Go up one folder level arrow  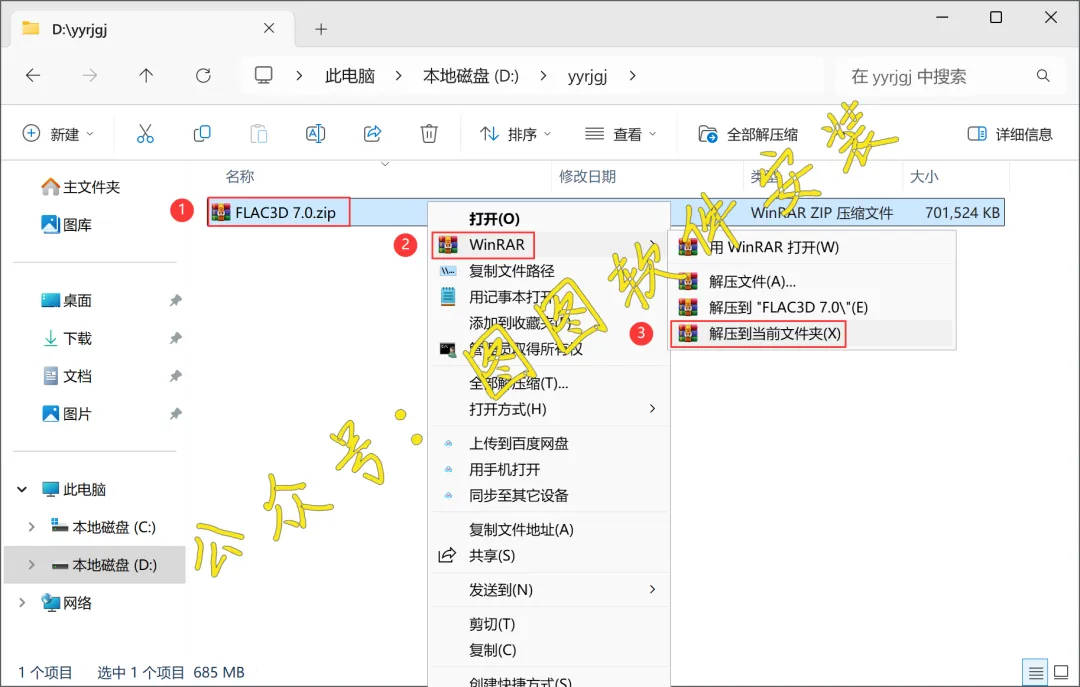pos(146,76)
